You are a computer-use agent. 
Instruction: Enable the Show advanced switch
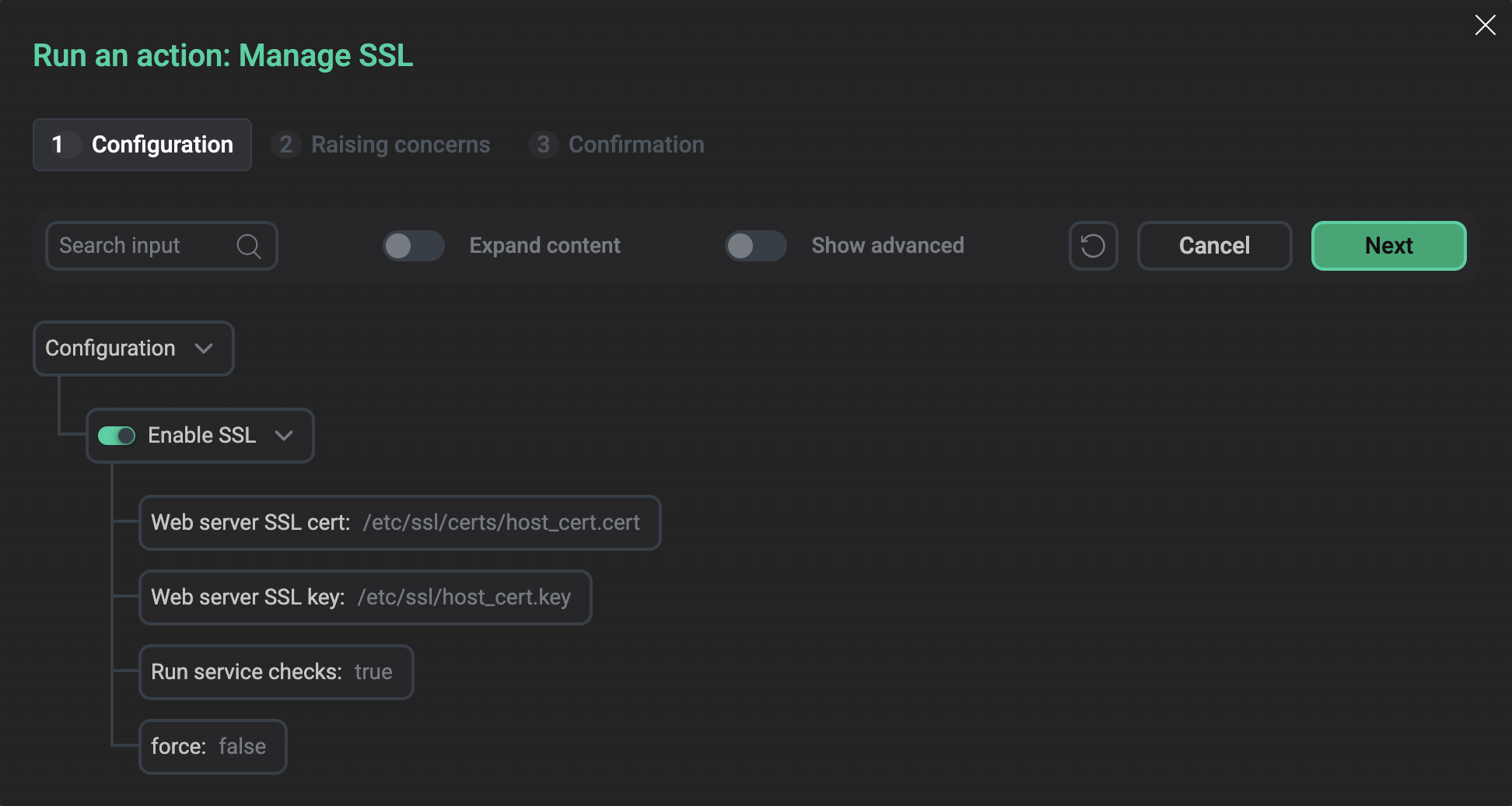[x=755, y=246]
